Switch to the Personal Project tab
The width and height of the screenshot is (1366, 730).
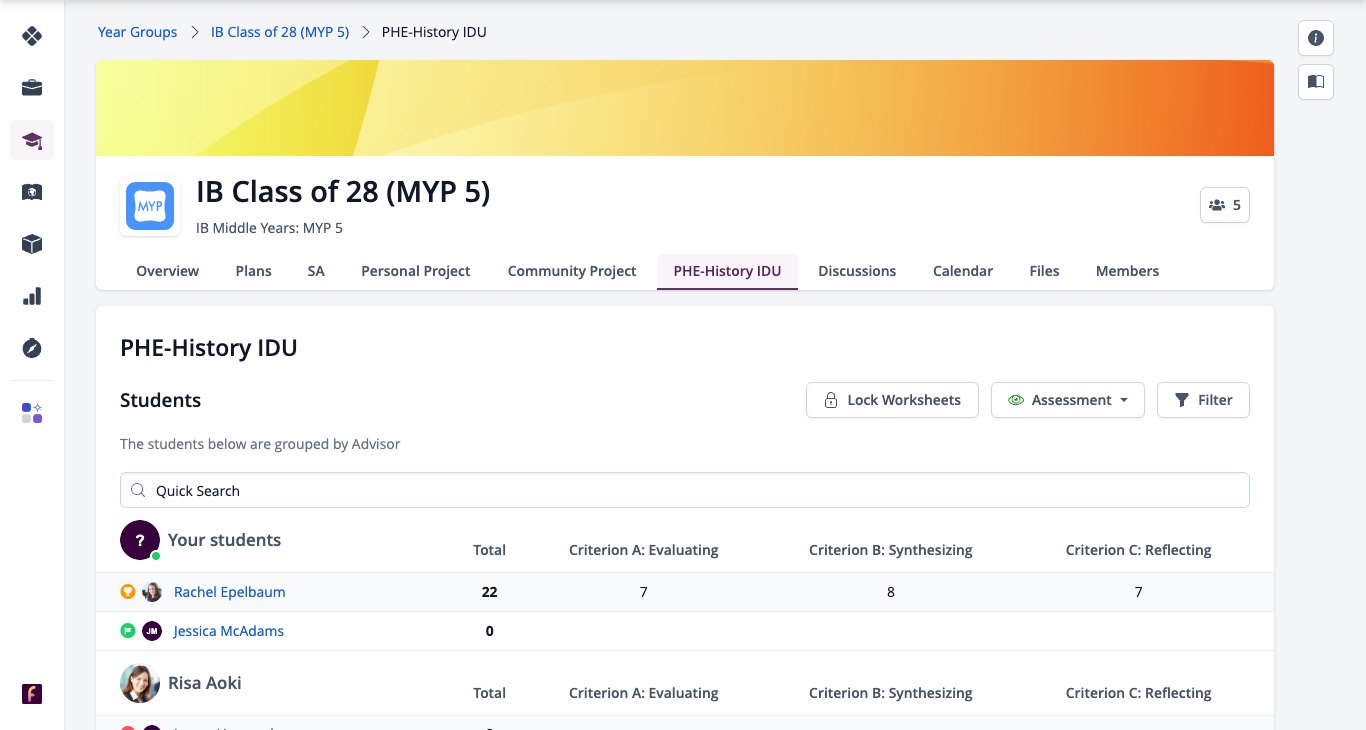(416, 271)
